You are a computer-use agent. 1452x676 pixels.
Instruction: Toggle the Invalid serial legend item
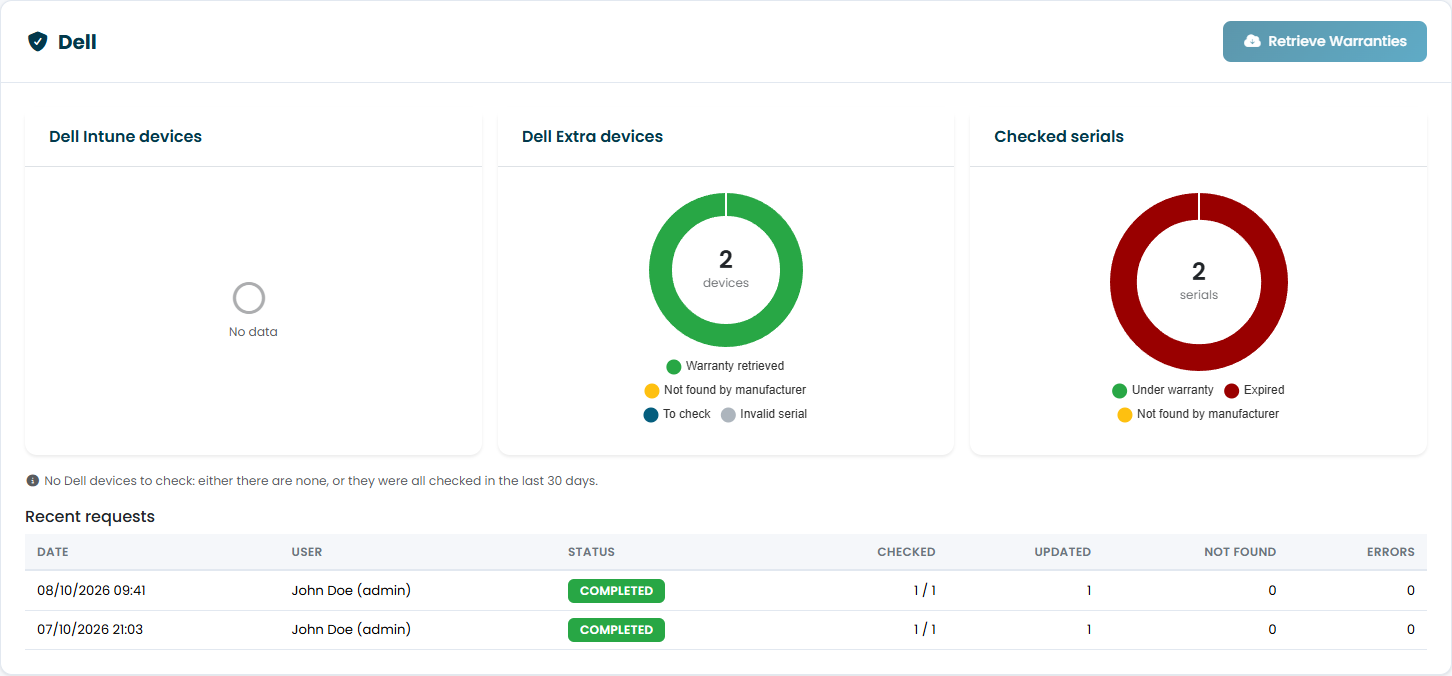[x=764, y=414]
